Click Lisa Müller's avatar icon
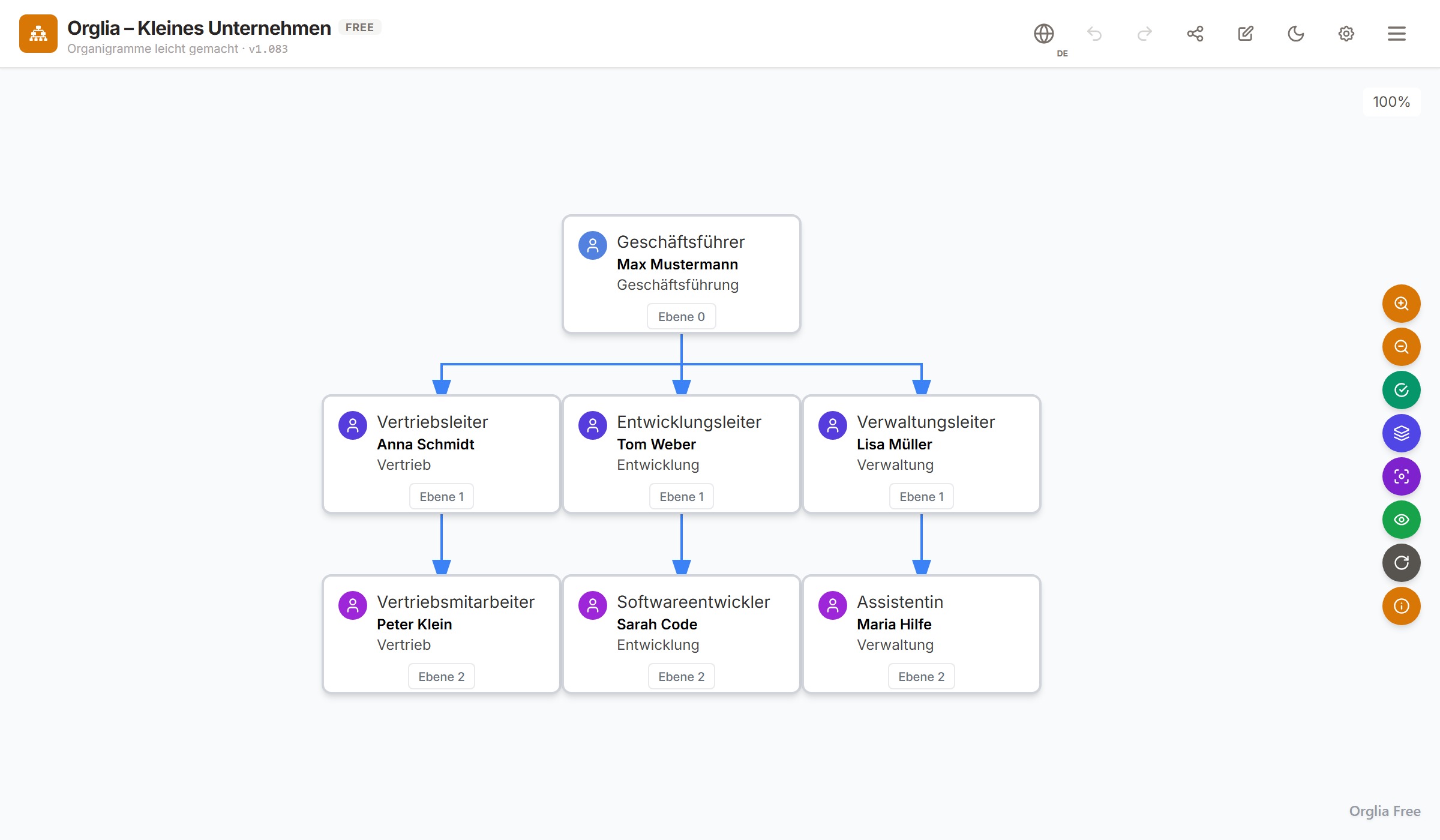This screenshot has height=840, width=1440. tap(833, 425)
